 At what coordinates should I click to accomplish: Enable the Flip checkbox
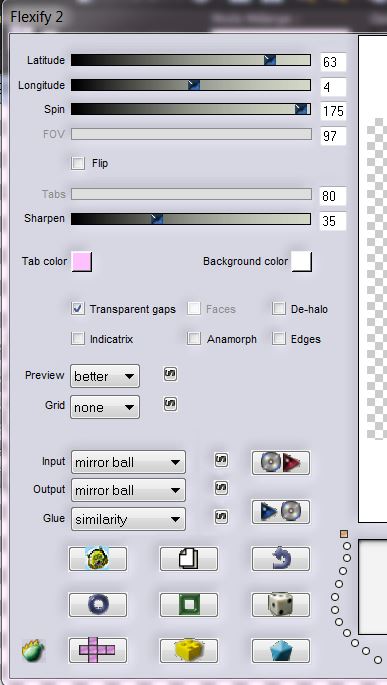[78, 163]
